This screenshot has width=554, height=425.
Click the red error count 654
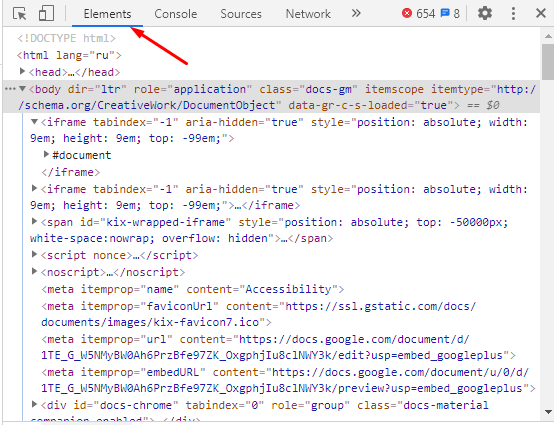click(418, 13)
